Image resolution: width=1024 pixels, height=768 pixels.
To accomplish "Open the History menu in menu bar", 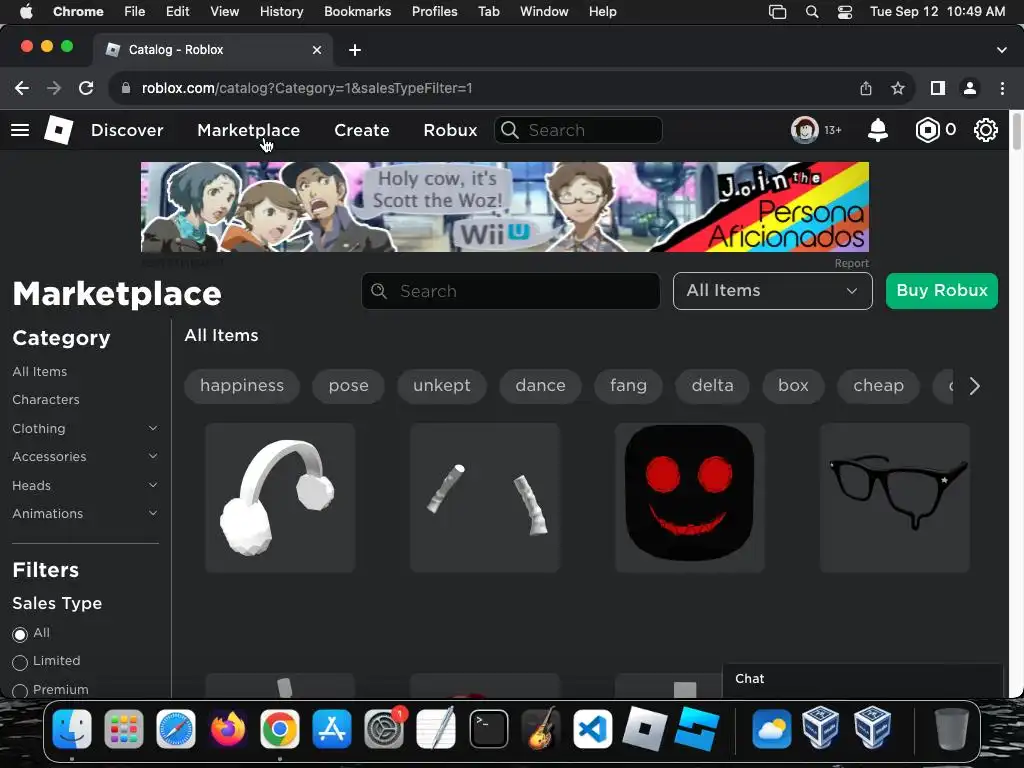I will tap(281, 12).
